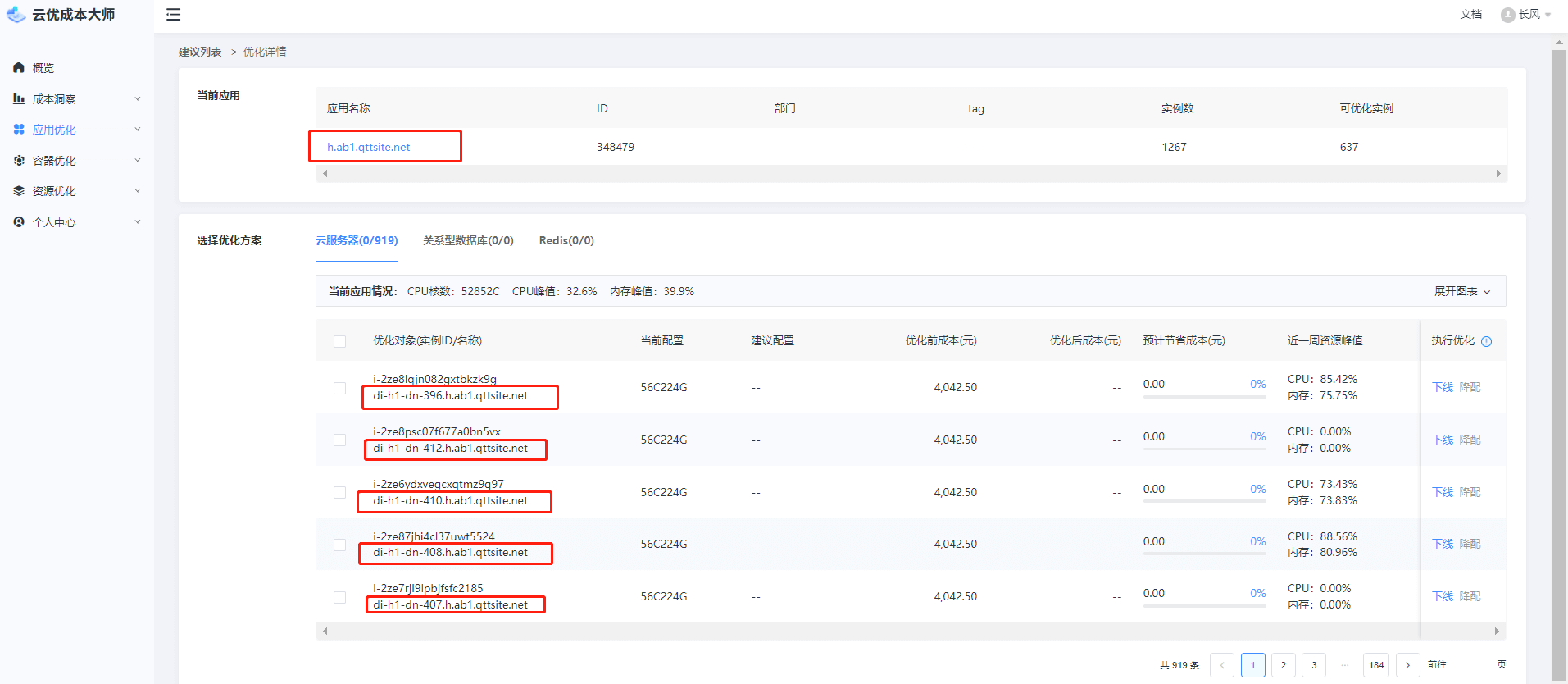Click 降配 for di-h1-dn-407 row

coord(1470,596)
